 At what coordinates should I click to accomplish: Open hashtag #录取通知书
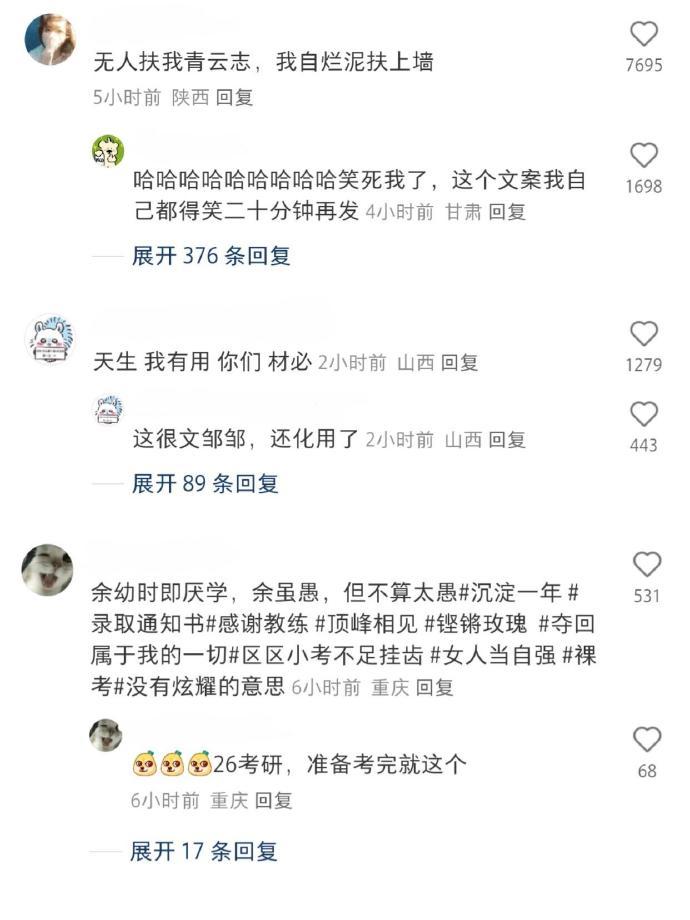147,624
